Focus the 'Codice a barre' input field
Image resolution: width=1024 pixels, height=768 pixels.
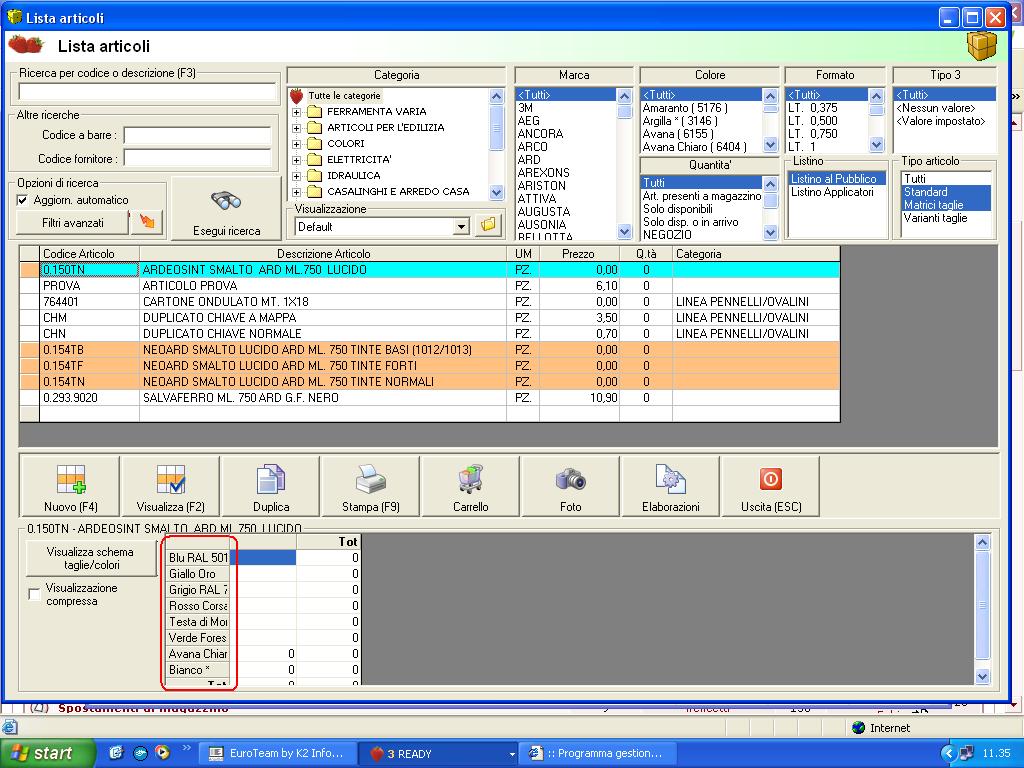197,135
